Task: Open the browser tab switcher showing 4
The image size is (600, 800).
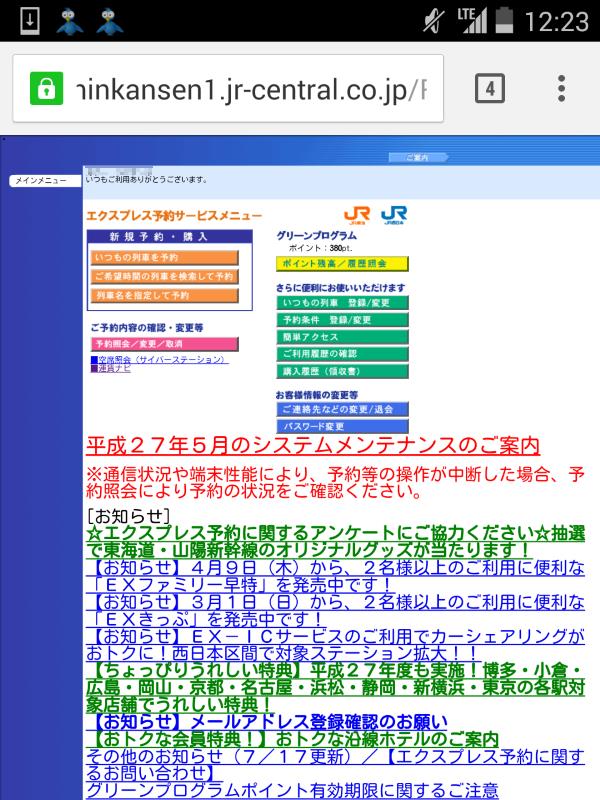Action: [x=490, y=88]
